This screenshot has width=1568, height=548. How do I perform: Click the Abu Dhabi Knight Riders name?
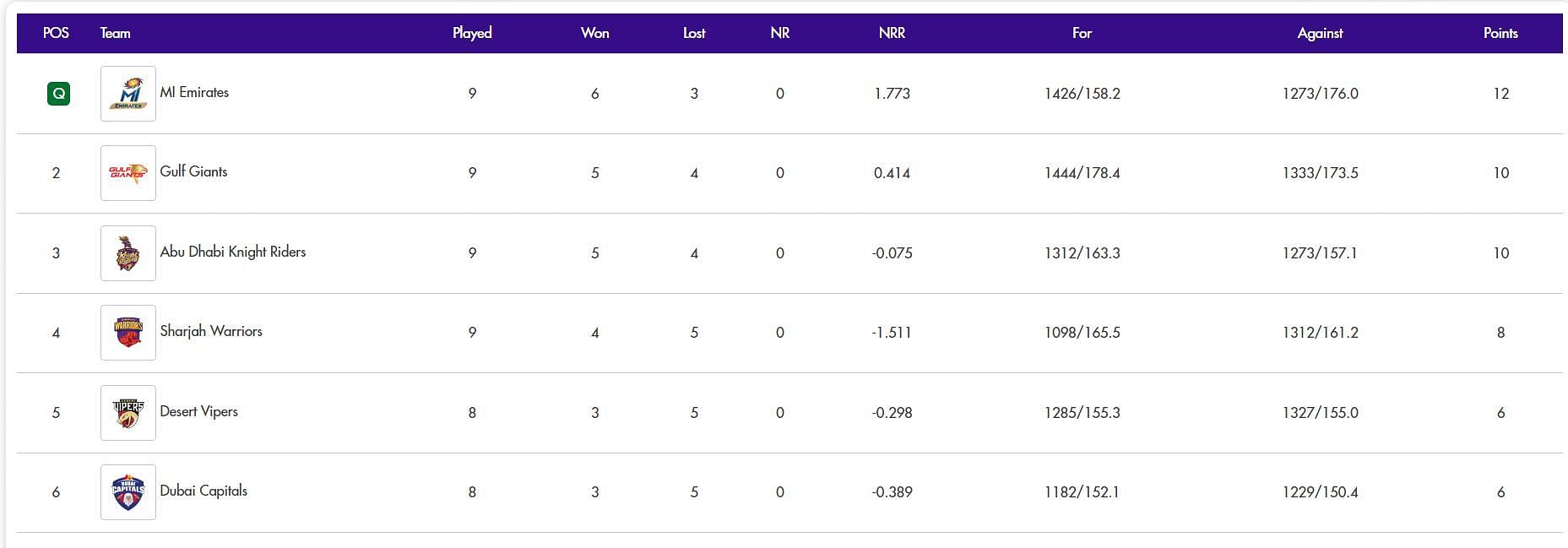click(x=233, y=252)
